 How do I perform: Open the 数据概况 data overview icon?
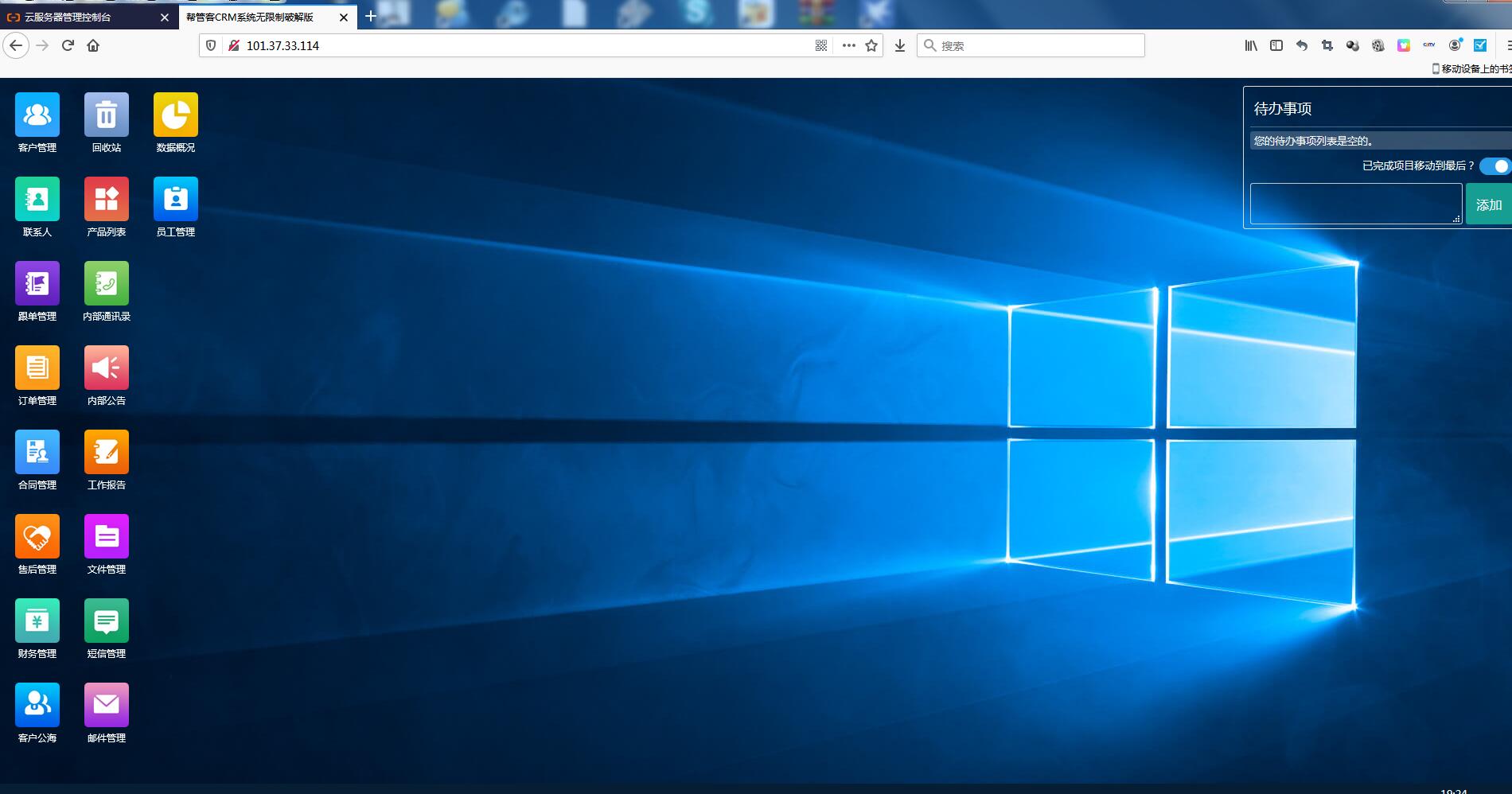click(x=175, y=115)
